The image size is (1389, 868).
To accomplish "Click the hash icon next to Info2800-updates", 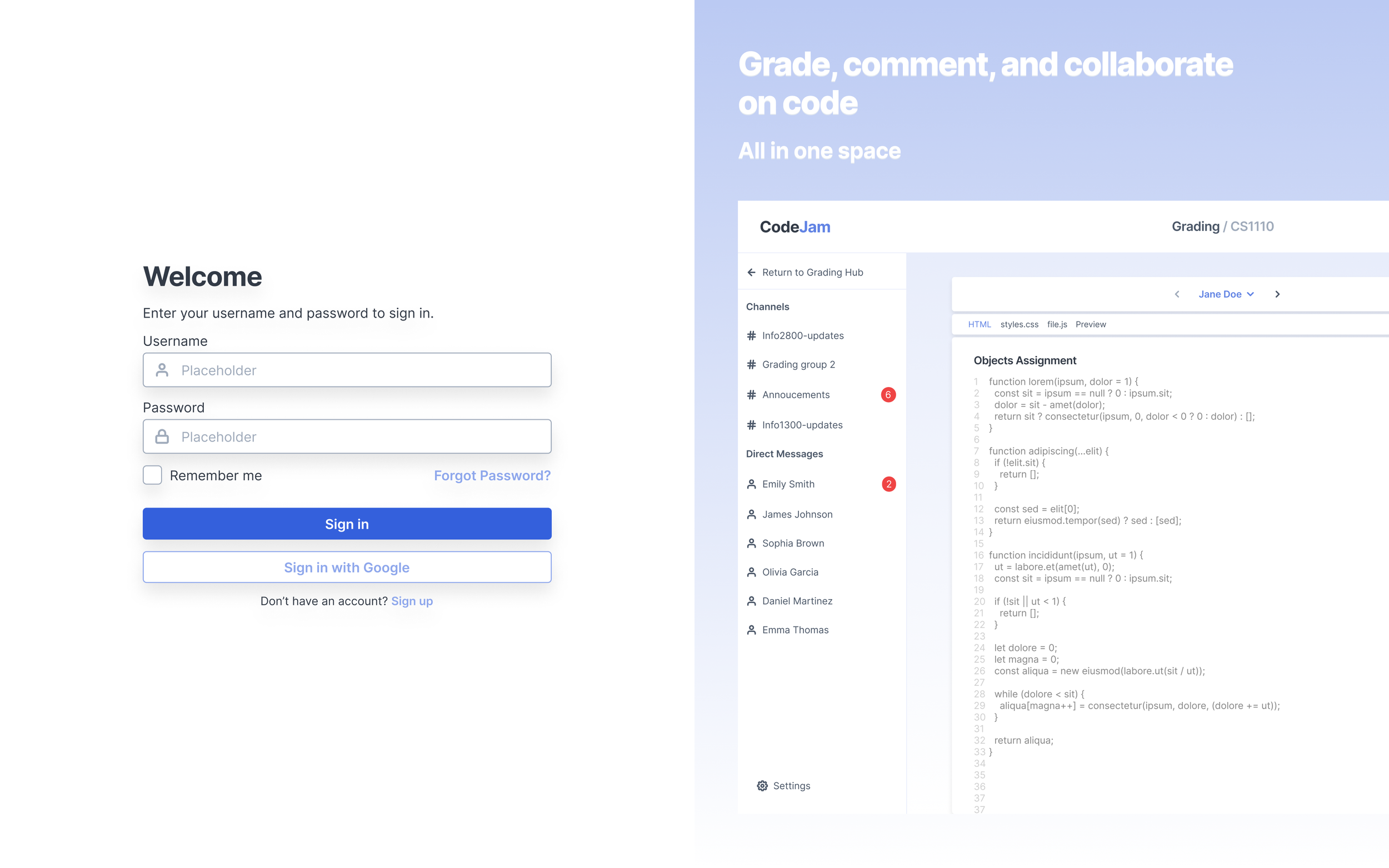I will click(x=751, y=335).
